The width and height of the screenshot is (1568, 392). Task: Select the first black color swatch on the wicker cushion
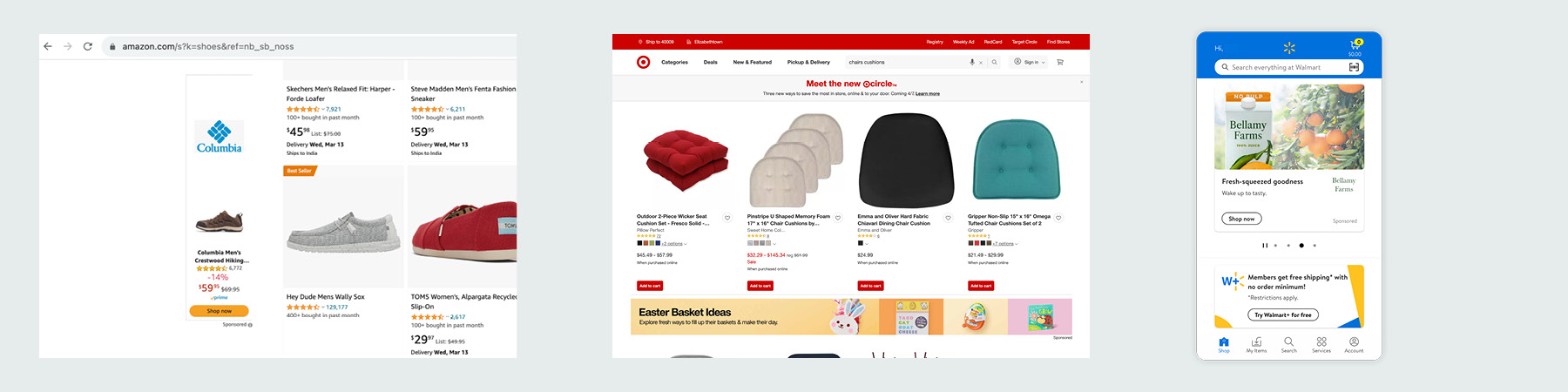[639, 244]
